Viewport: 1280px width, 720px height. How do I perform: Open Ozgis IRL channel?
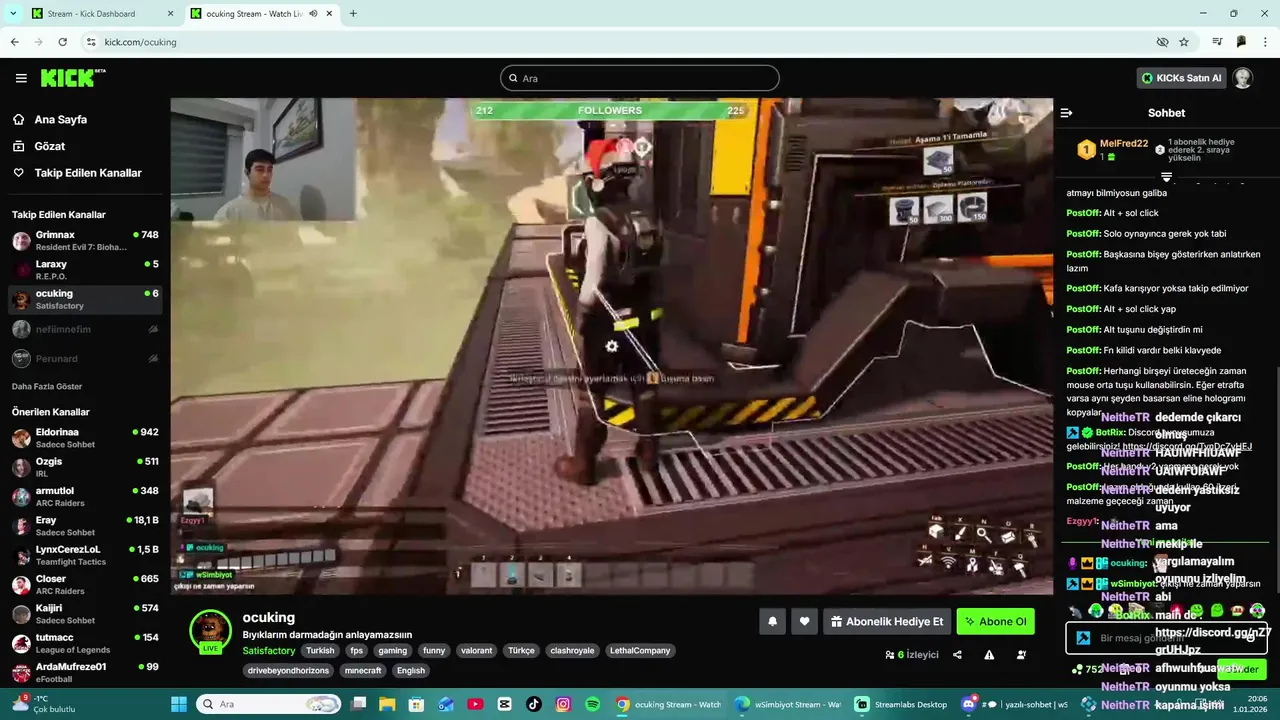coord(85,467)
